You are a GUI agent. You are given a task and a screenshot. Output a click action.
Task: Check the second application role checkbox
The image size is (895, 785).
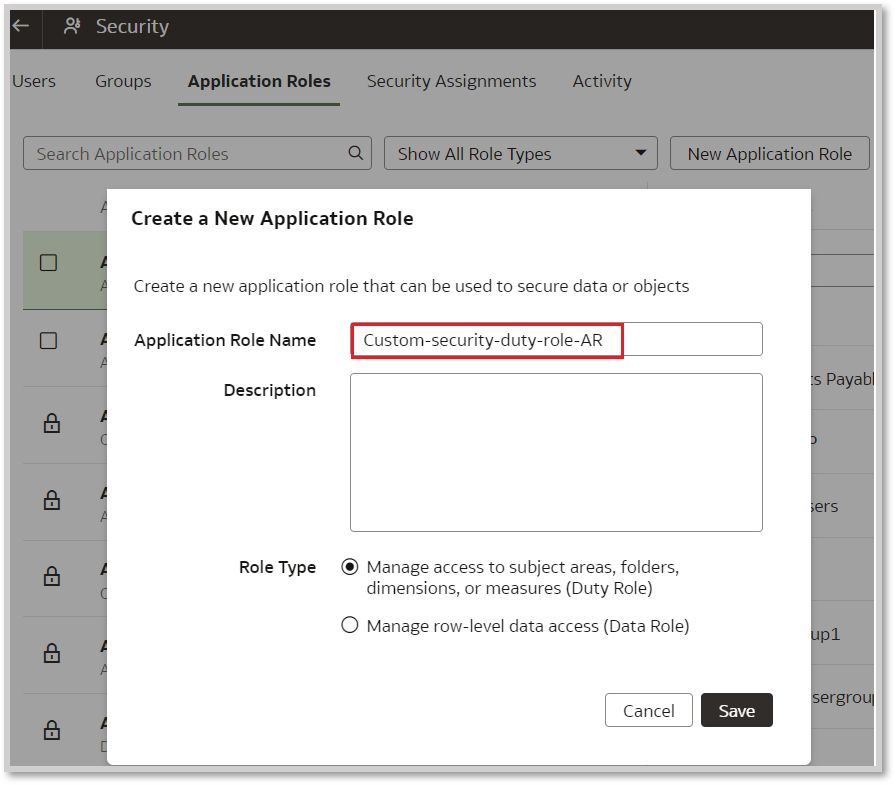pyautogui.click(x=49, y=341)
